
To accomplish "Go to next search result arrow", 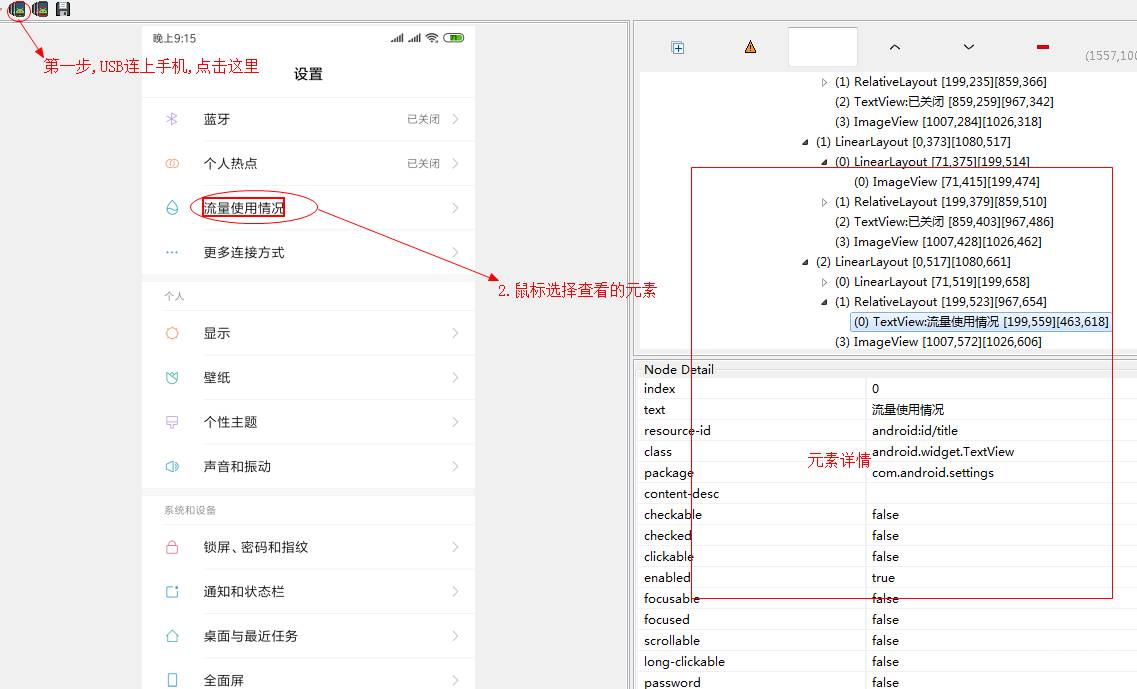I will (969, 47).
